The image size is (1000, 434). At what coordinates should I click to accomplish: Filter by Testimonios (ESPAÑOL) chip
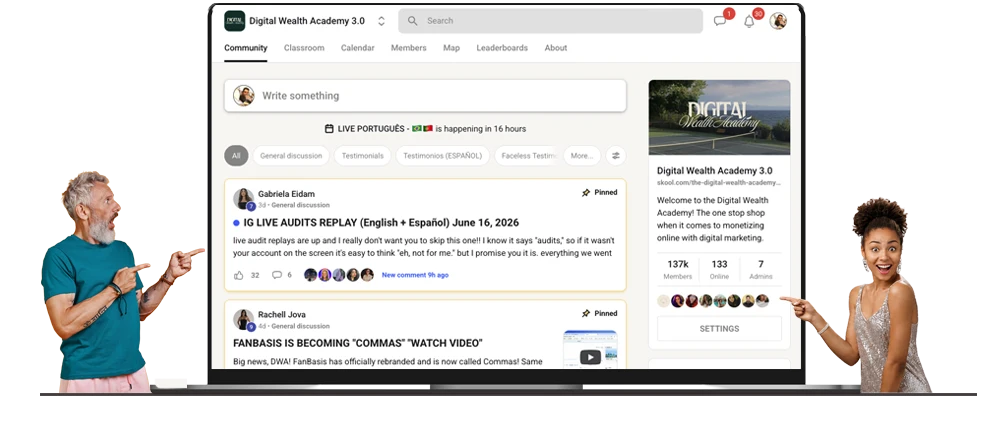pyautogui.click(x=443, y=156)
